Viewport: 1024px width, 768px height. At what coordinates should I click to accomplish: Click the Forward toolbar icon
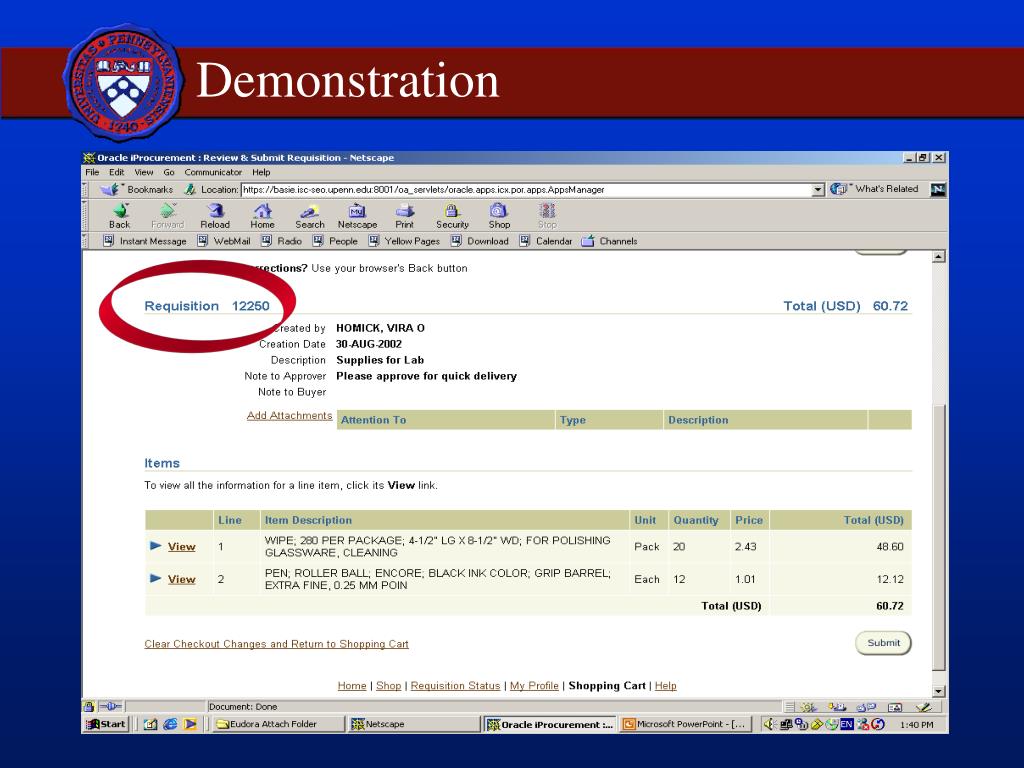pyautogui.click(x=167, y=216)
